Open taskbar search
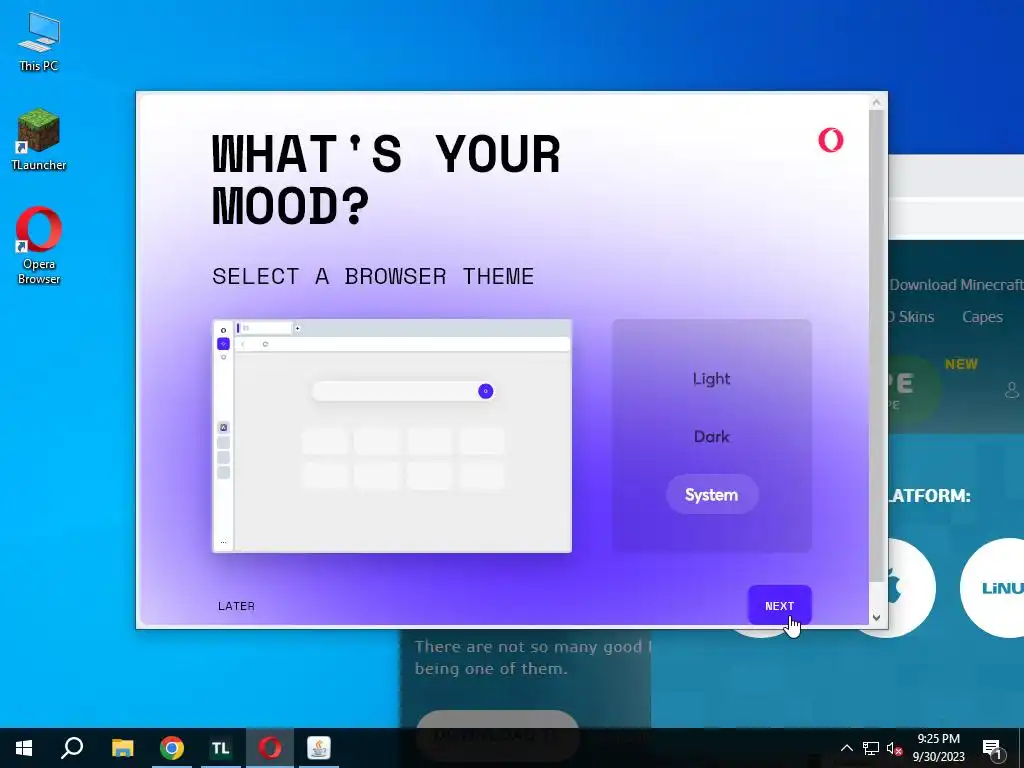Image resolution: width=1024 pixels, height=768 pixels. (x=72, y=748)
